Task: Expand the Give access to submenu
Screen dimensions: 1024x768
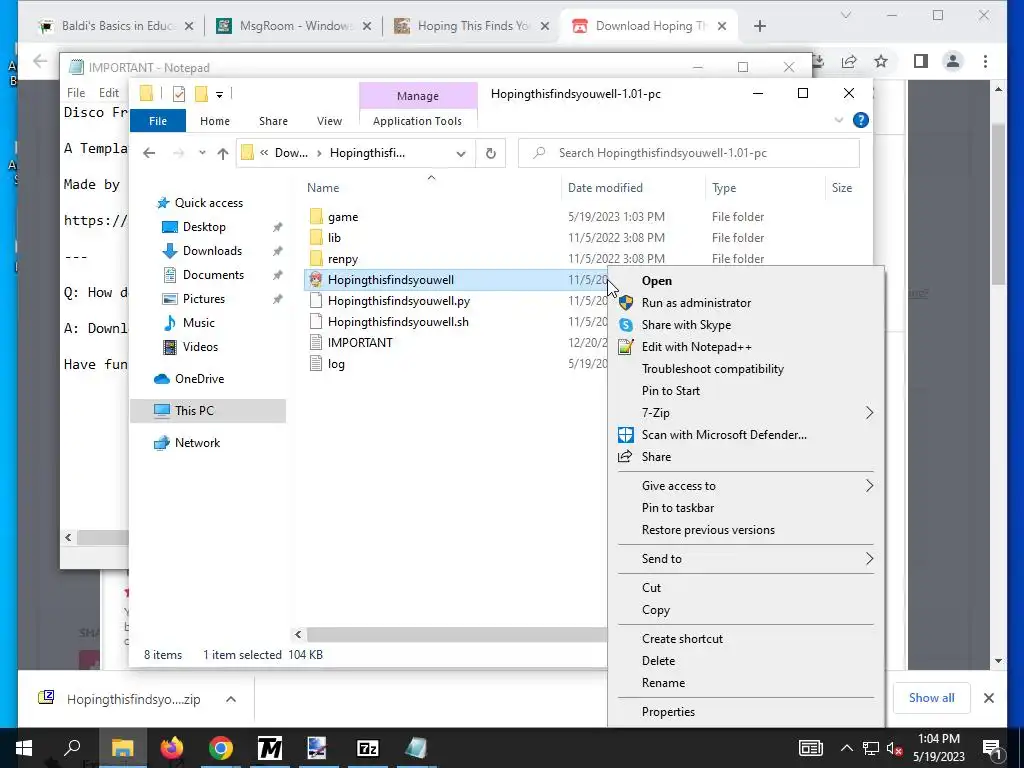Action: (869, 486)
